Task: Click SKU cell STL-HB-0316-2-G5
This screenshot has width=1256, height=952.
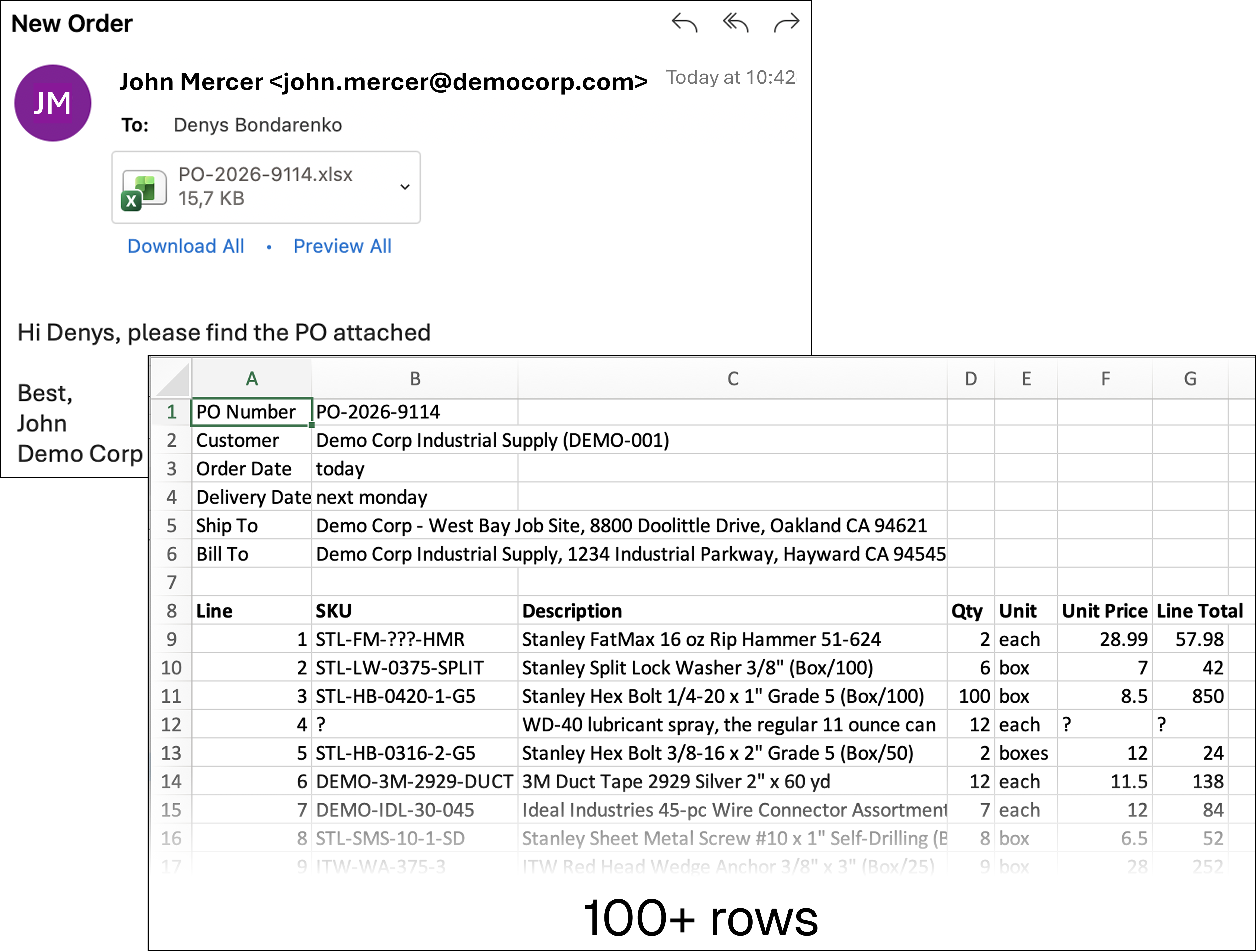Action: [415, 752]
